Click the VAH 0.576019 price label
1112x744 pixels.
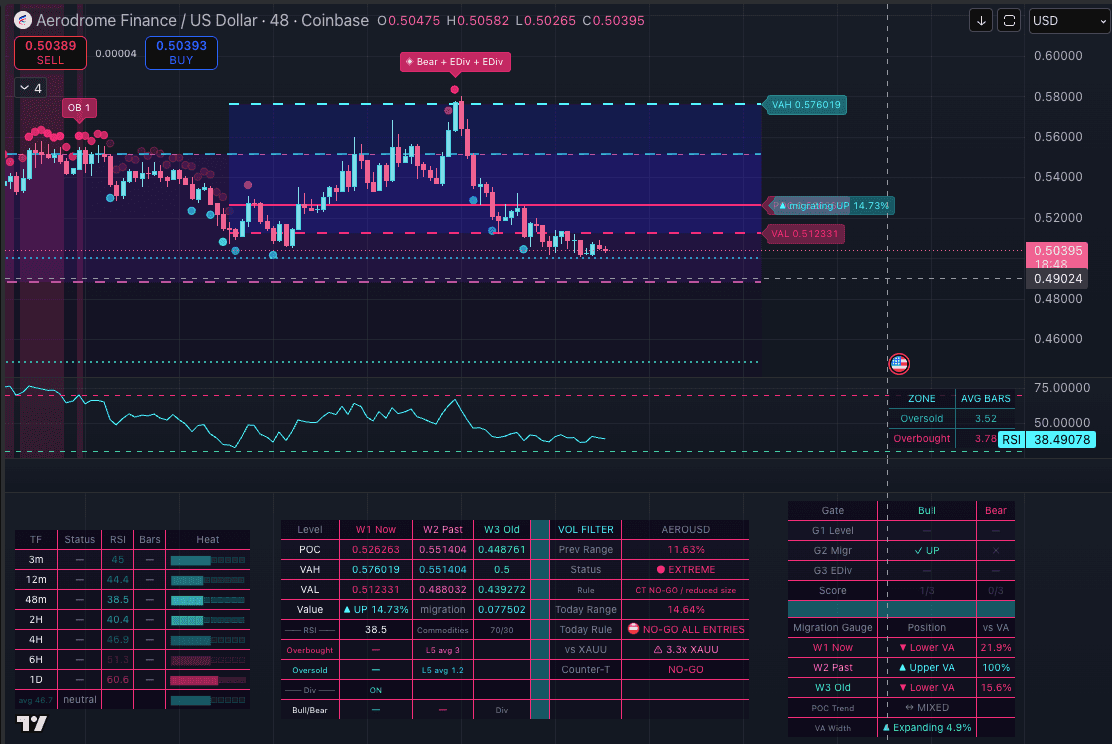click(x=806, y=105)
